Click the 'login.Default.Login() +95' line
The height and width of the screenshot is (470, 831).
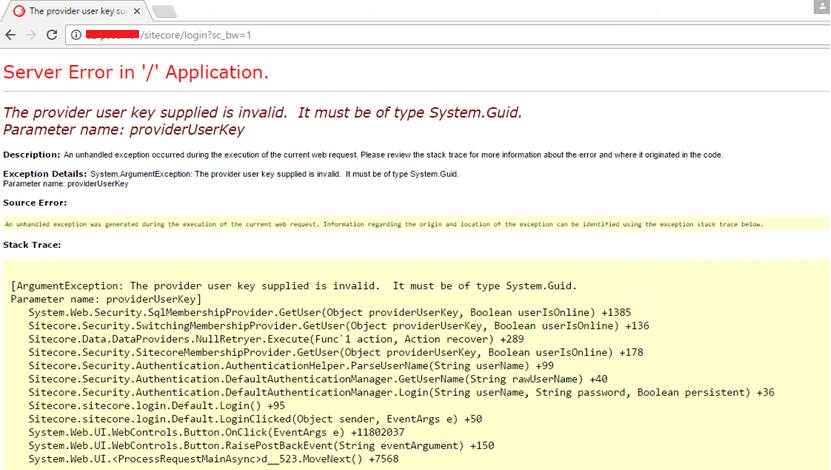(x=157, y=406)
